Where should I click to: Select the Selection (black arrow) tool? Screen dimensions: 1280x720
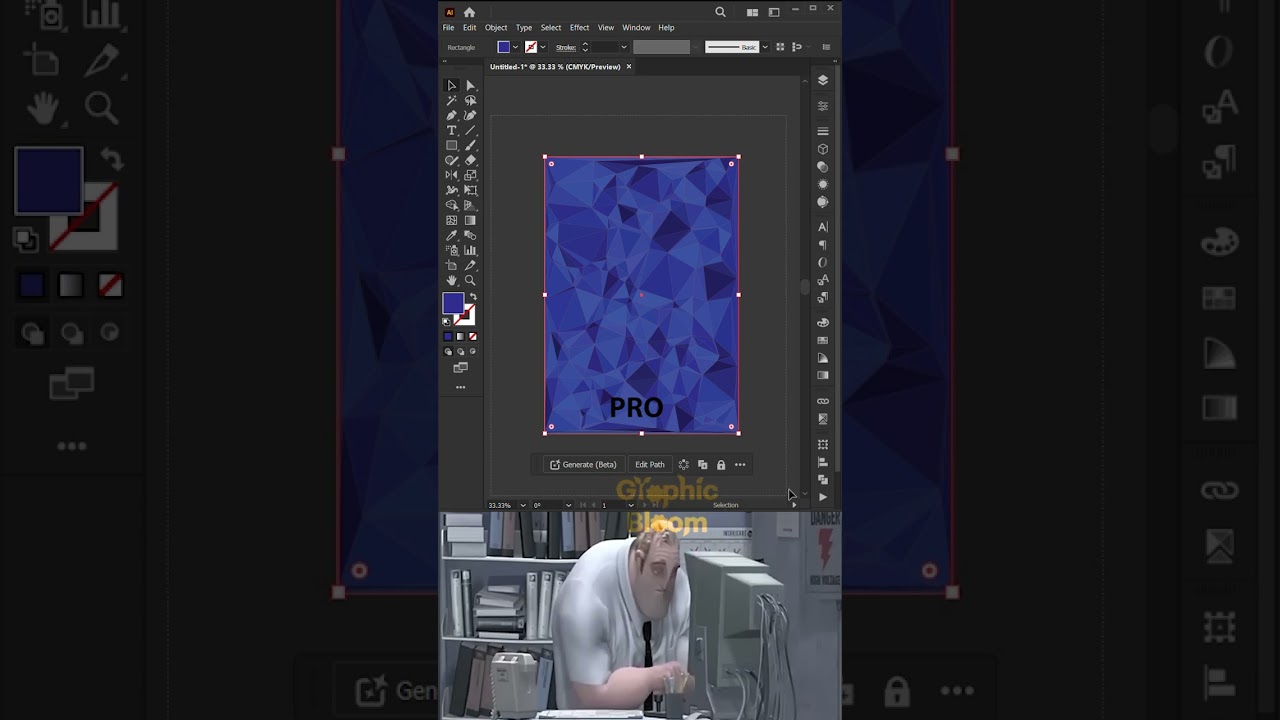tap(451, 85)
